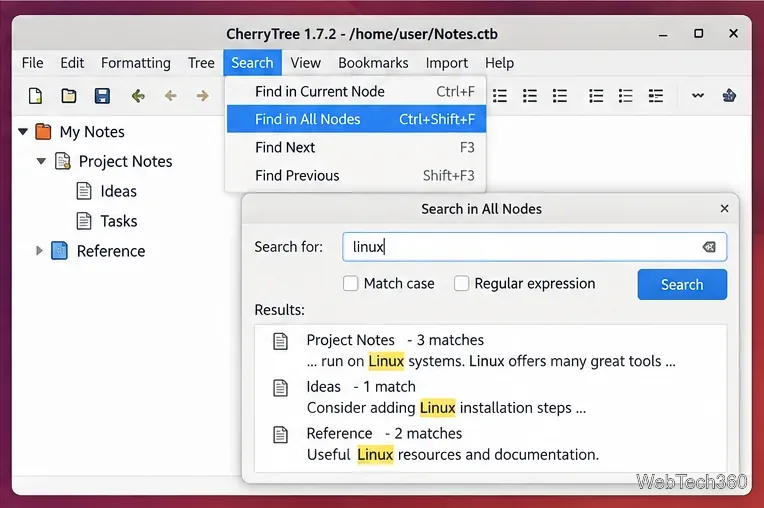Open the File menu
This screenshot has width=764, height=508.
coord(33,63)
